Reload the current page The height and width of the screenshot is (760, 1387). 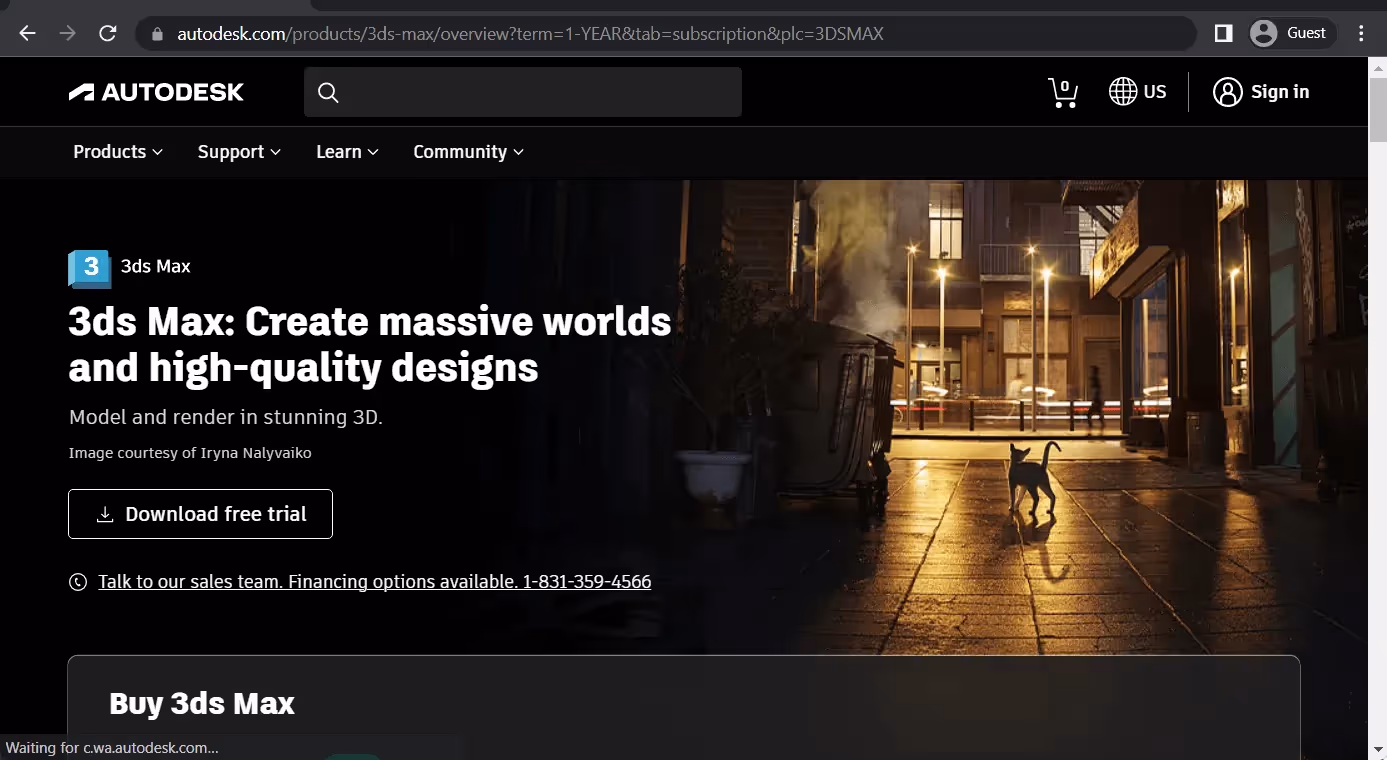(x=107, y=32)
